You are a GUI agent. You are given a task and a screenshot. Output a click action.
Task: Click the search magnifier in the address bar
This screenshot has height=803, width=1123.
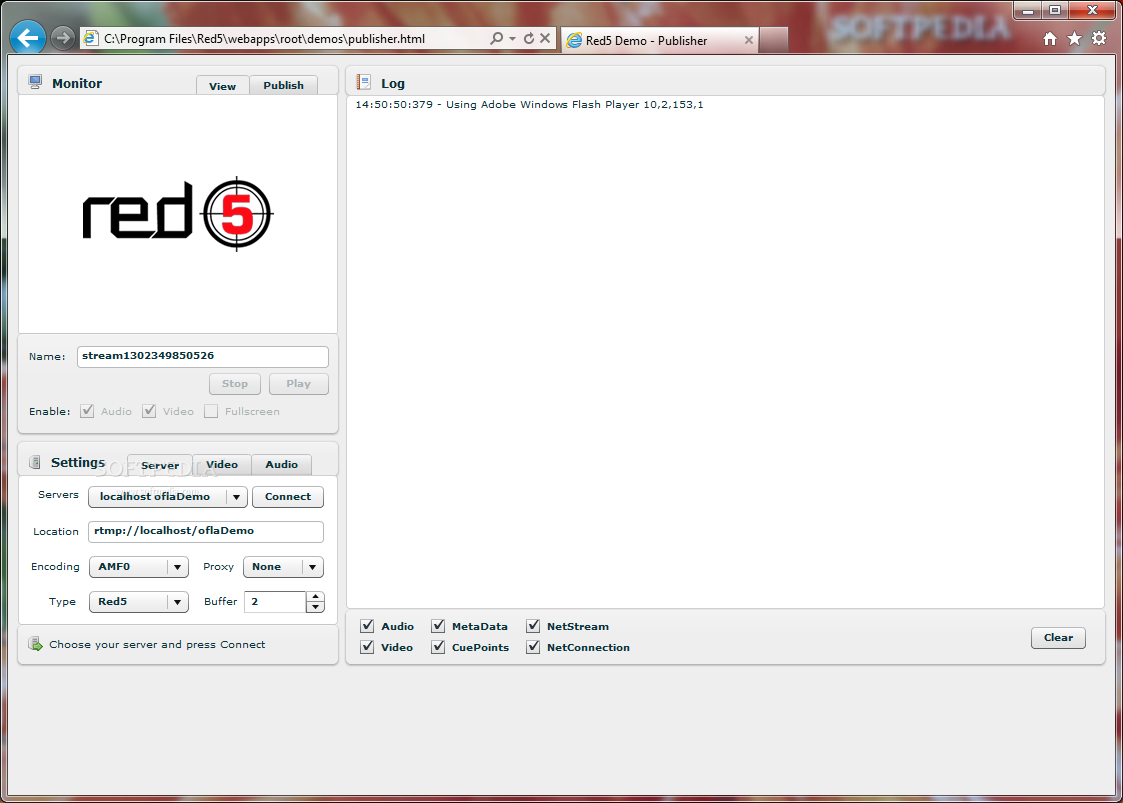(496, 39)
